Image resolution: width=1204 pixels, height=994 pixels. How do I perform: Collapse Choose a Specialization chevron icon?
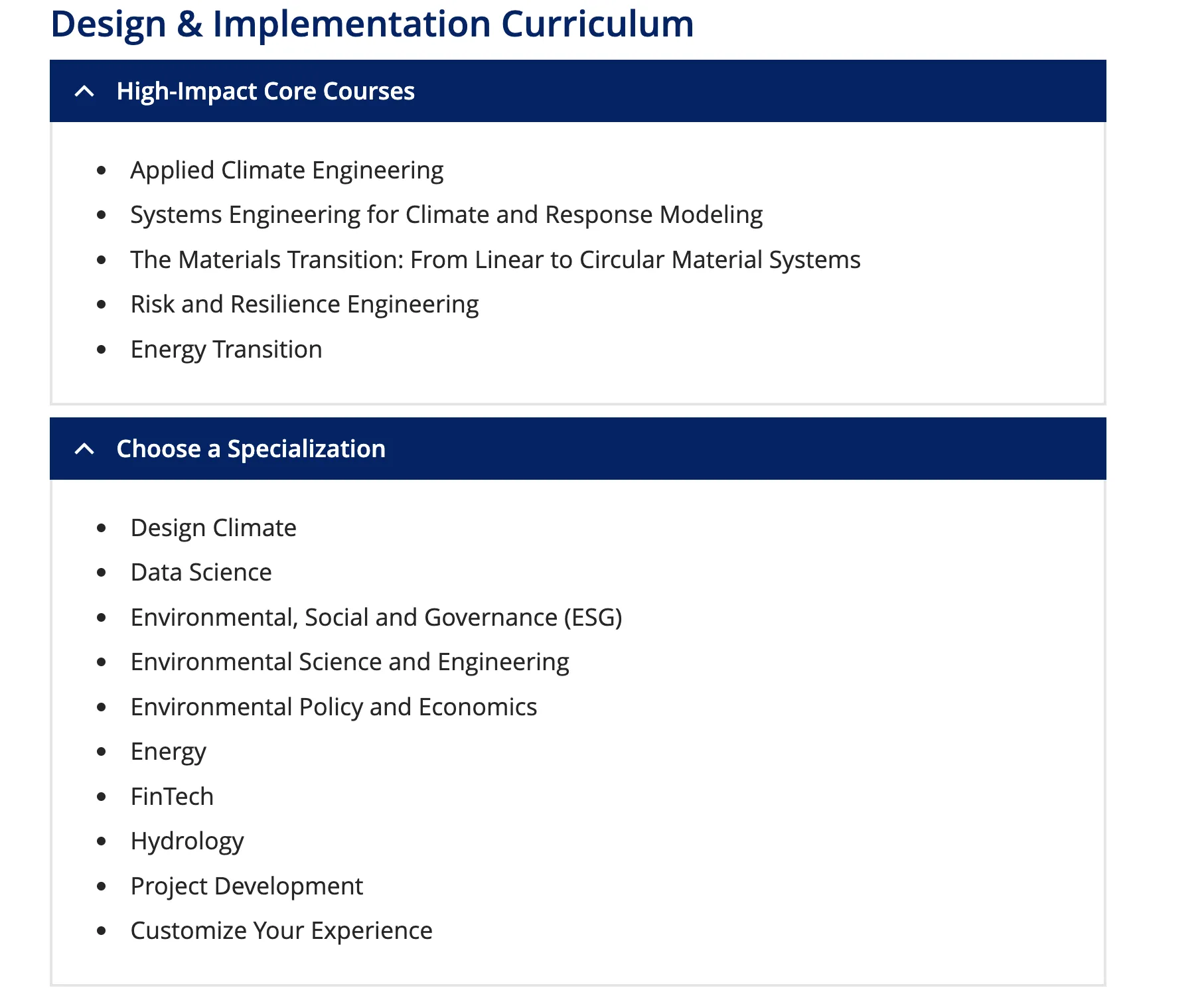pyautogui.click(x=84, y=449)
